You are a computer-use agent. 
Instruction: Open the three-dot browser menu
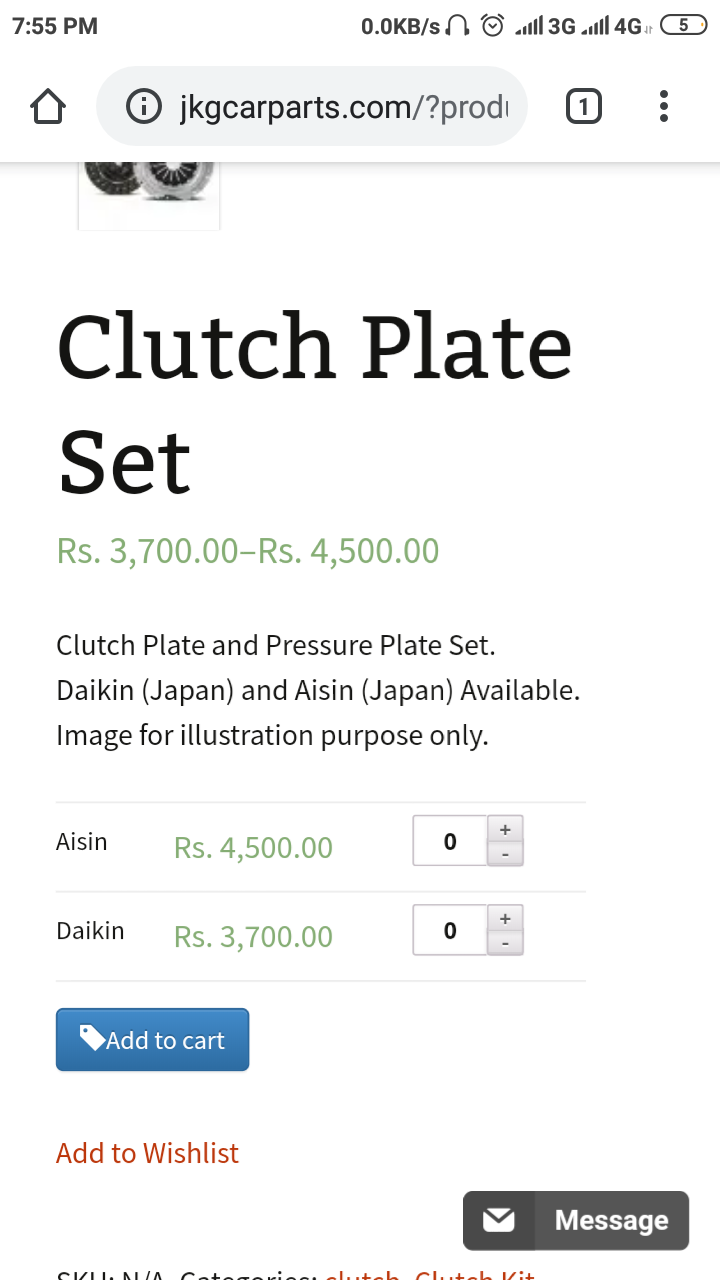point(664,106)
